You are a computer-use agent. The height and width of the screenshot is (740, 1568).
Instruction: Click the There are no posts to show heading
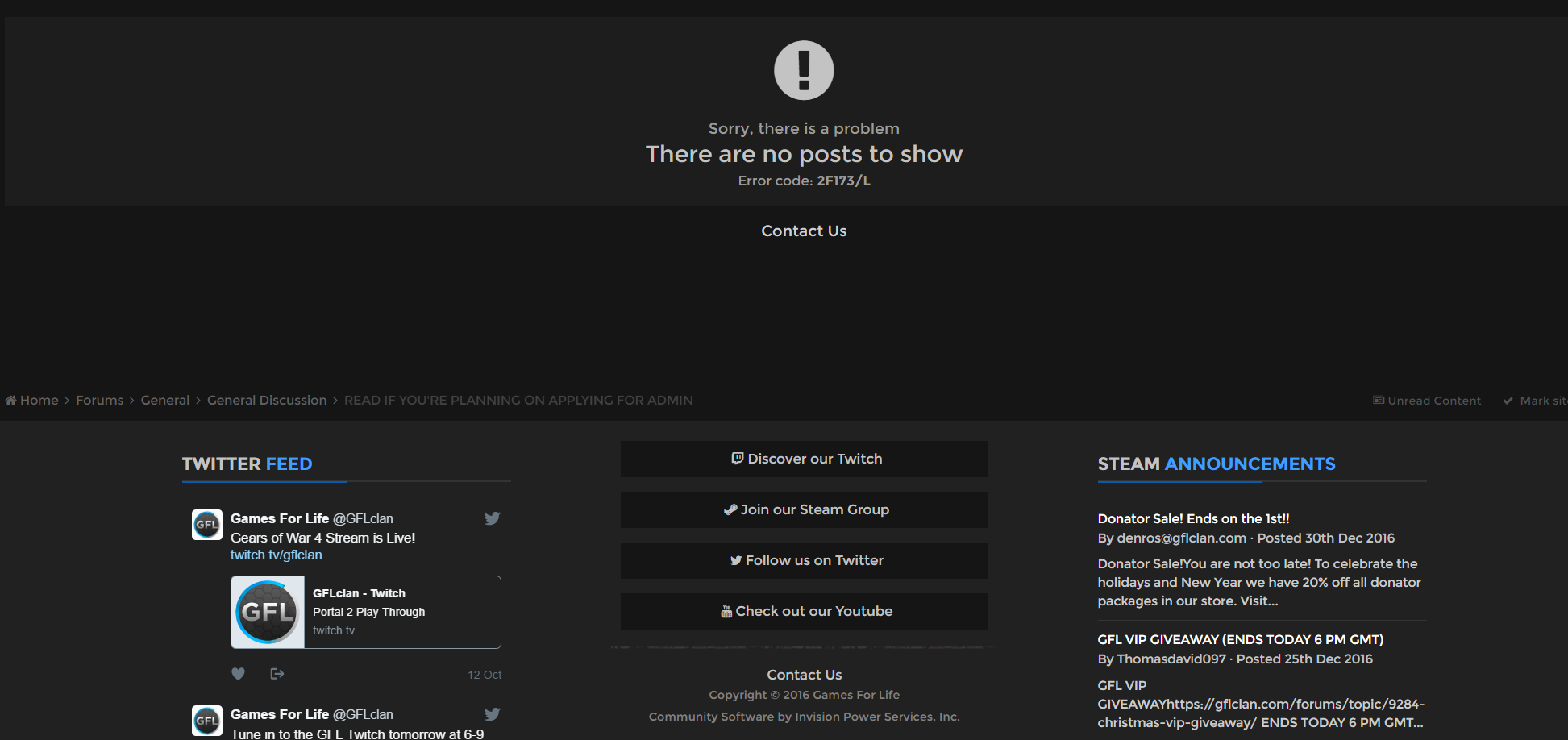pos(804,154)
